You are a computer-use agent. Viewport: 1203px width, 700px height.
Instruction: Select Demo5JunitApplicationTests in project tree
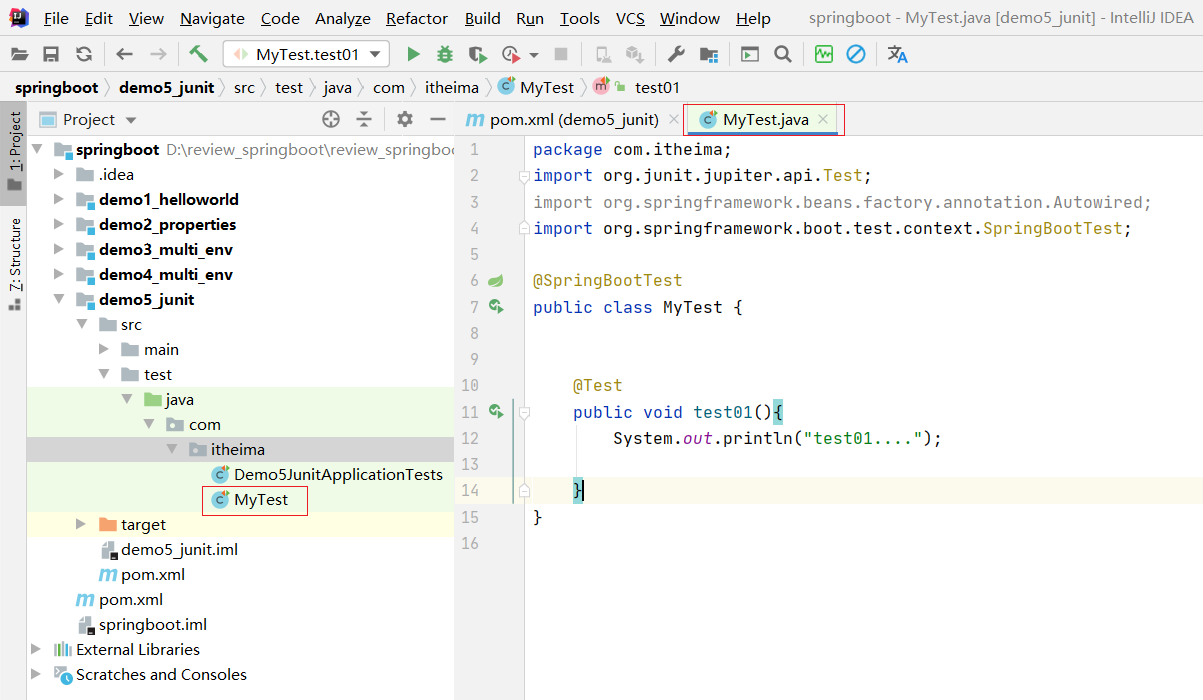coord(338,474)
